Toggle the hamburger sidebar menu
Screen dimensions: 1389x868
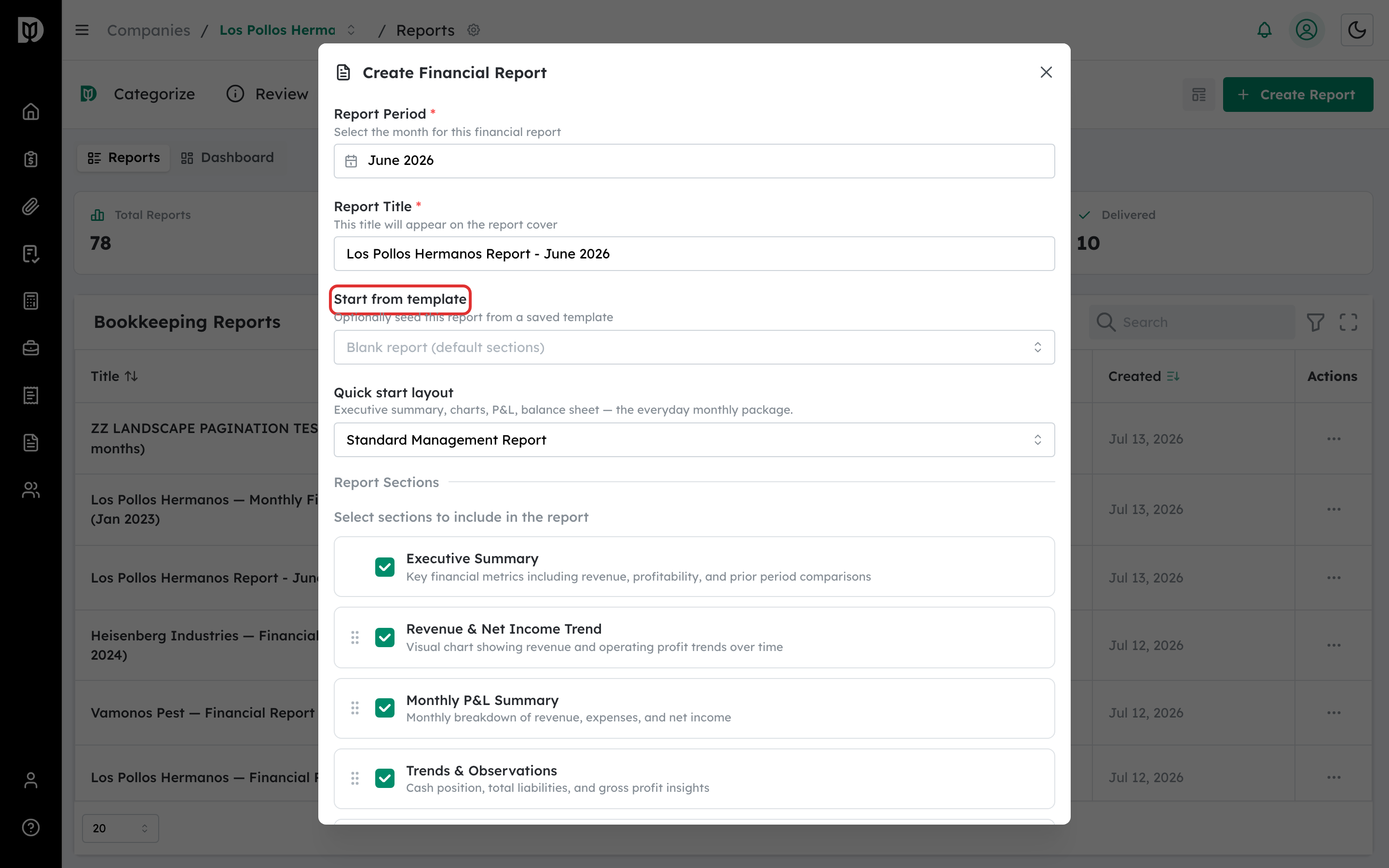click(x=82, y=30)
